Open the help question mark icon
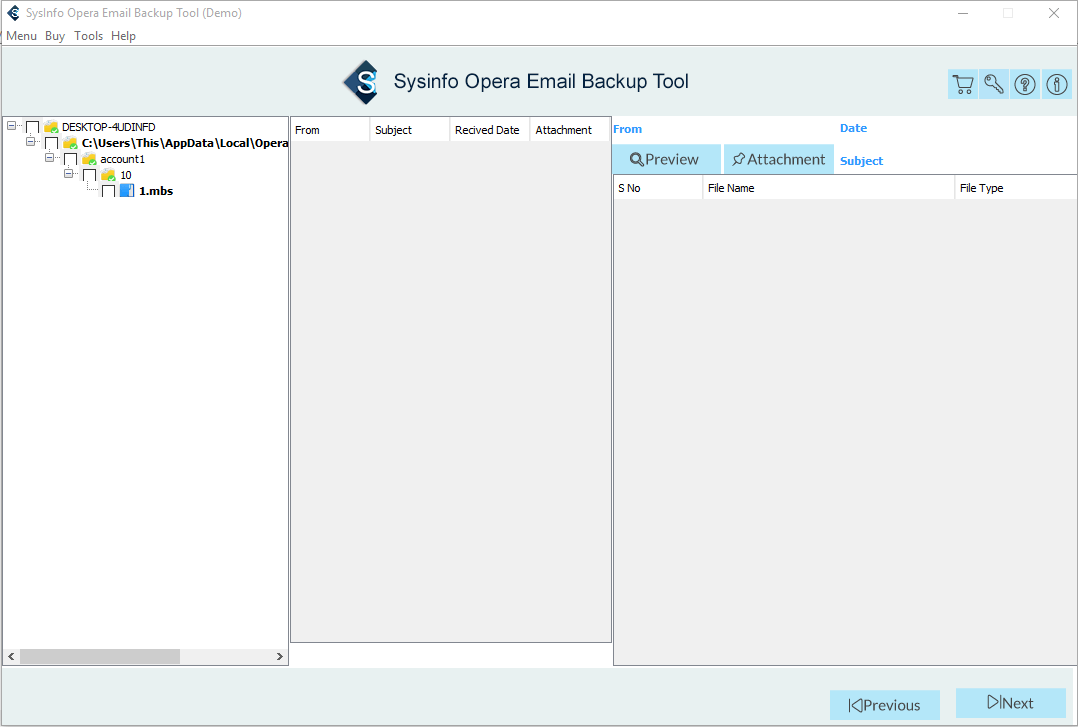 click(1025, 85)
